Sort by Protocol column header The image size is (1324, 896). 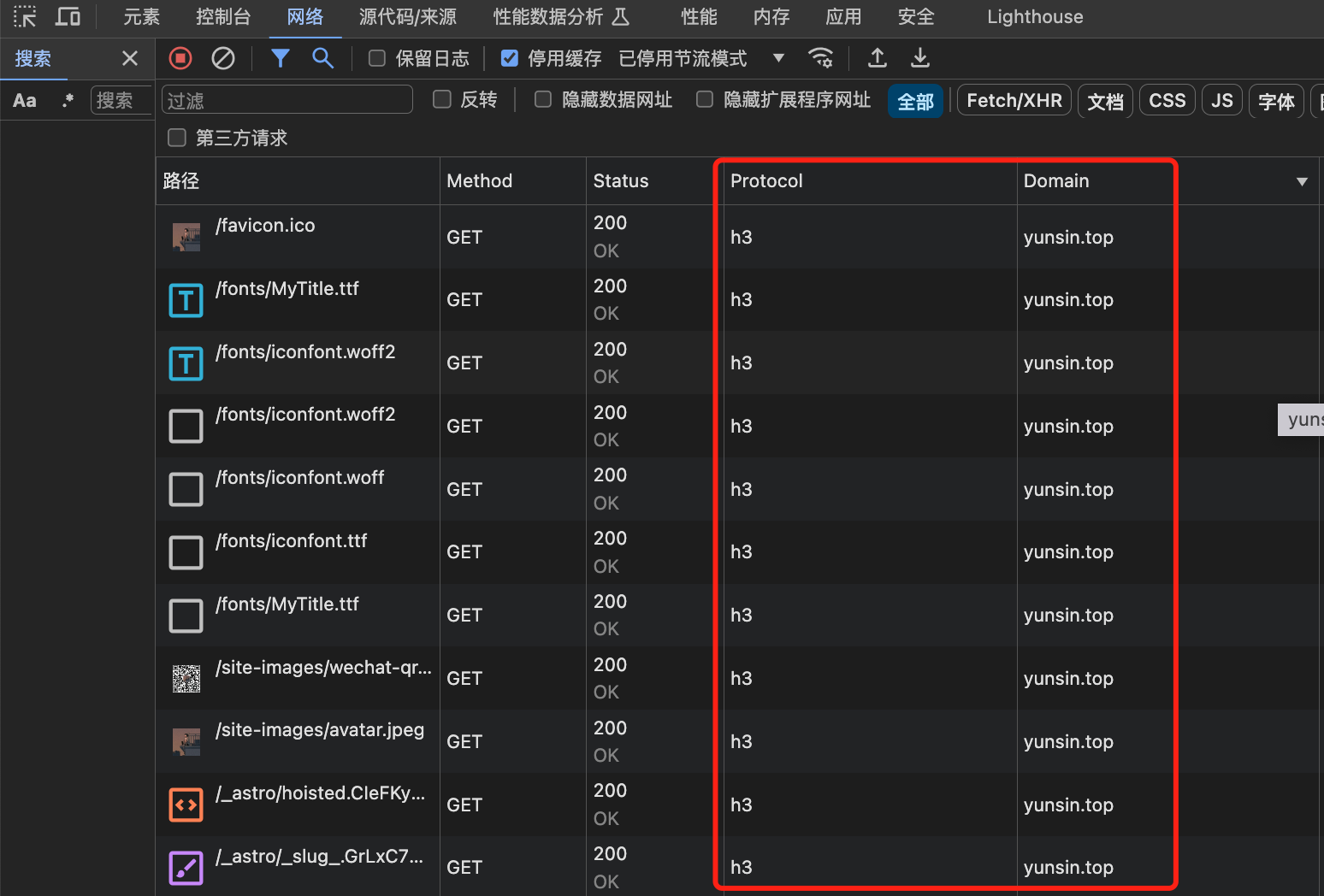870,181
